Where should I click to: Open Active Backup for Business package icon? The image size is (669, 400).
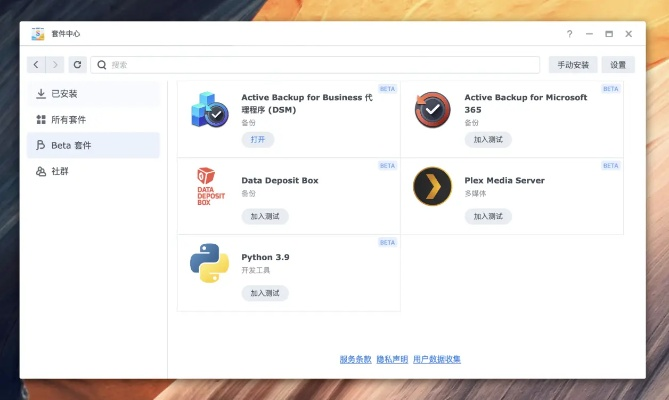209,110
